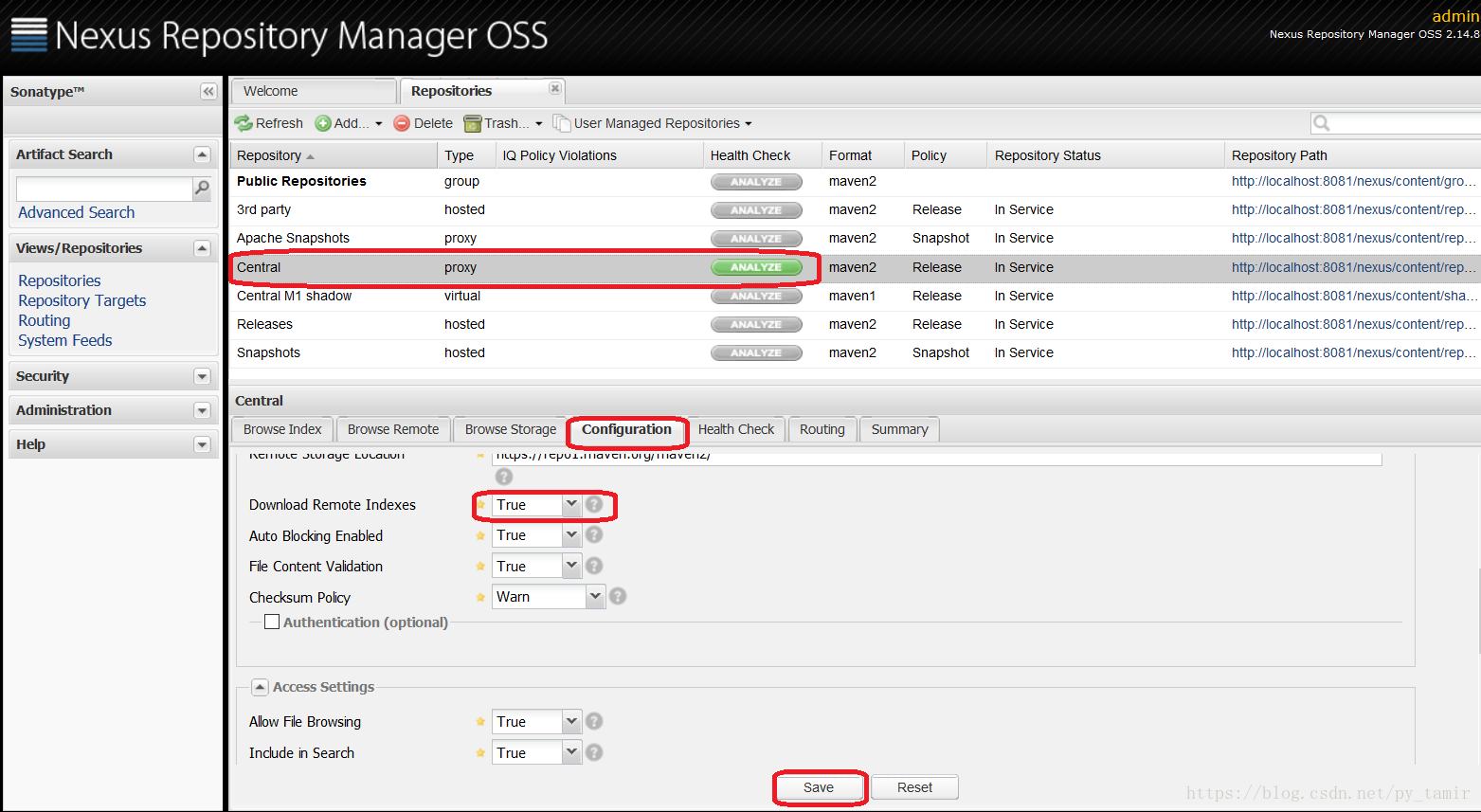Viewport: 1481px width, 812px height.
Task: Select the Configuration tab
Action: click(626, 429)
